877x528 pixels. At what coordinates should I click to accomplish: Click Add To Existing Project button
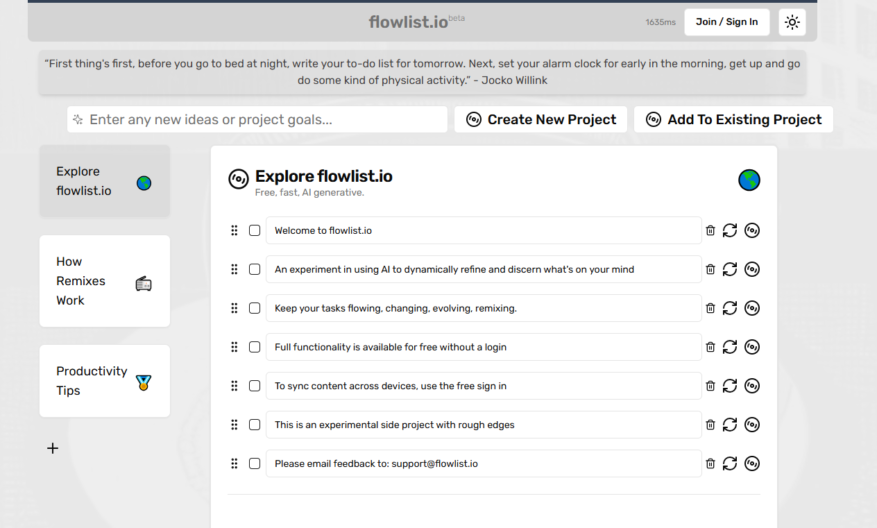click(x=733, y=120)
